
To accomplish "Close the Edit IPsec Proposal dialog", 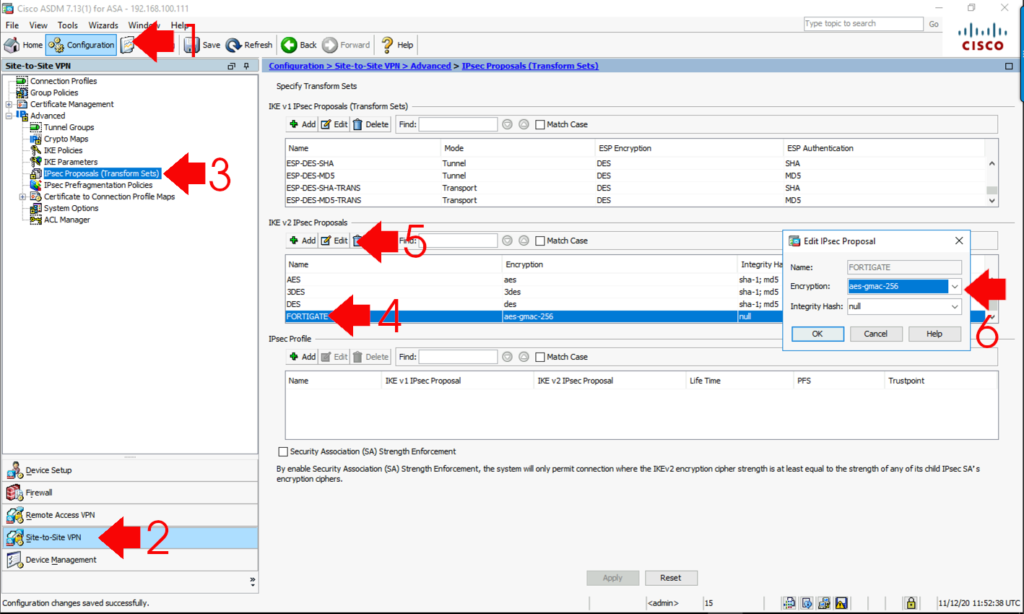I will pos(959,241).
